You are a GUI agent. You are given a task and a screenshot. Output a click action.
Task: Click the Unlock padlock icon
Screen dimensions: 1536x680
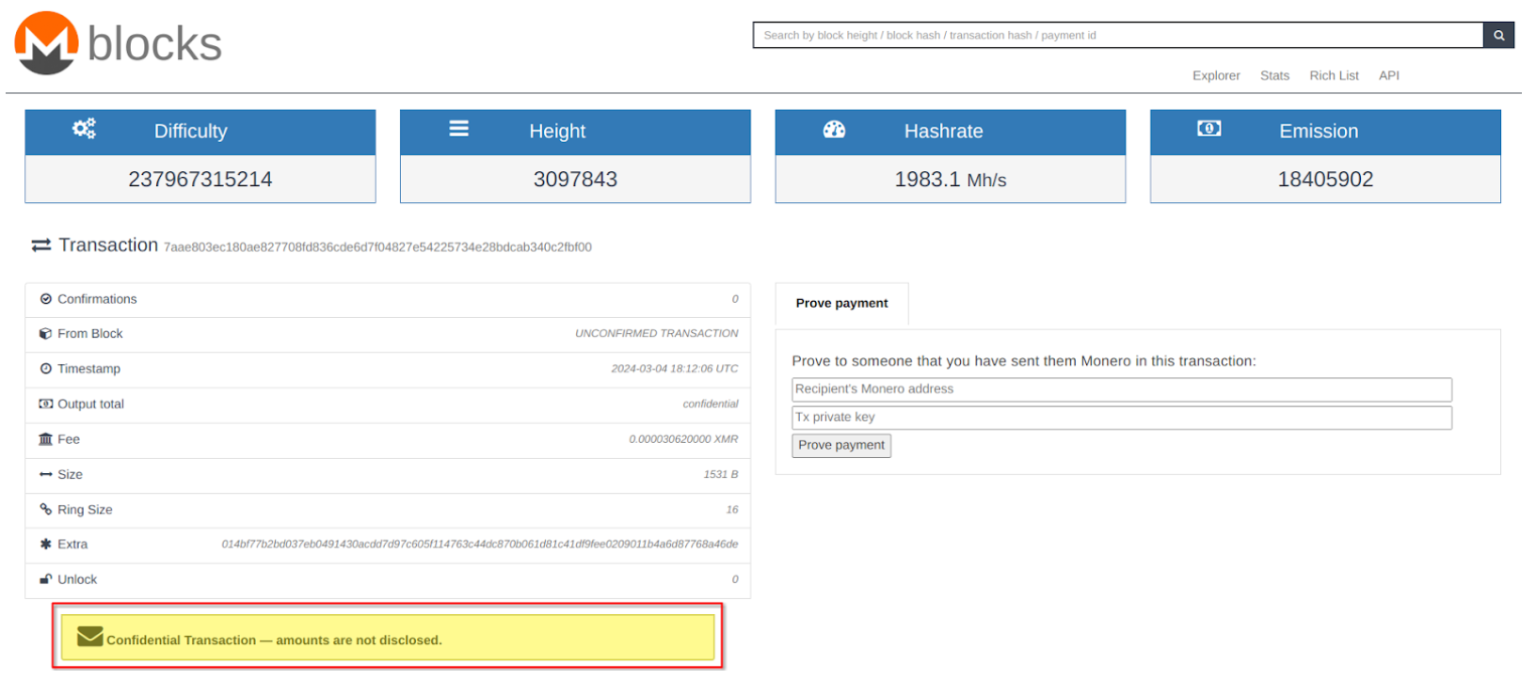[46, 579]
